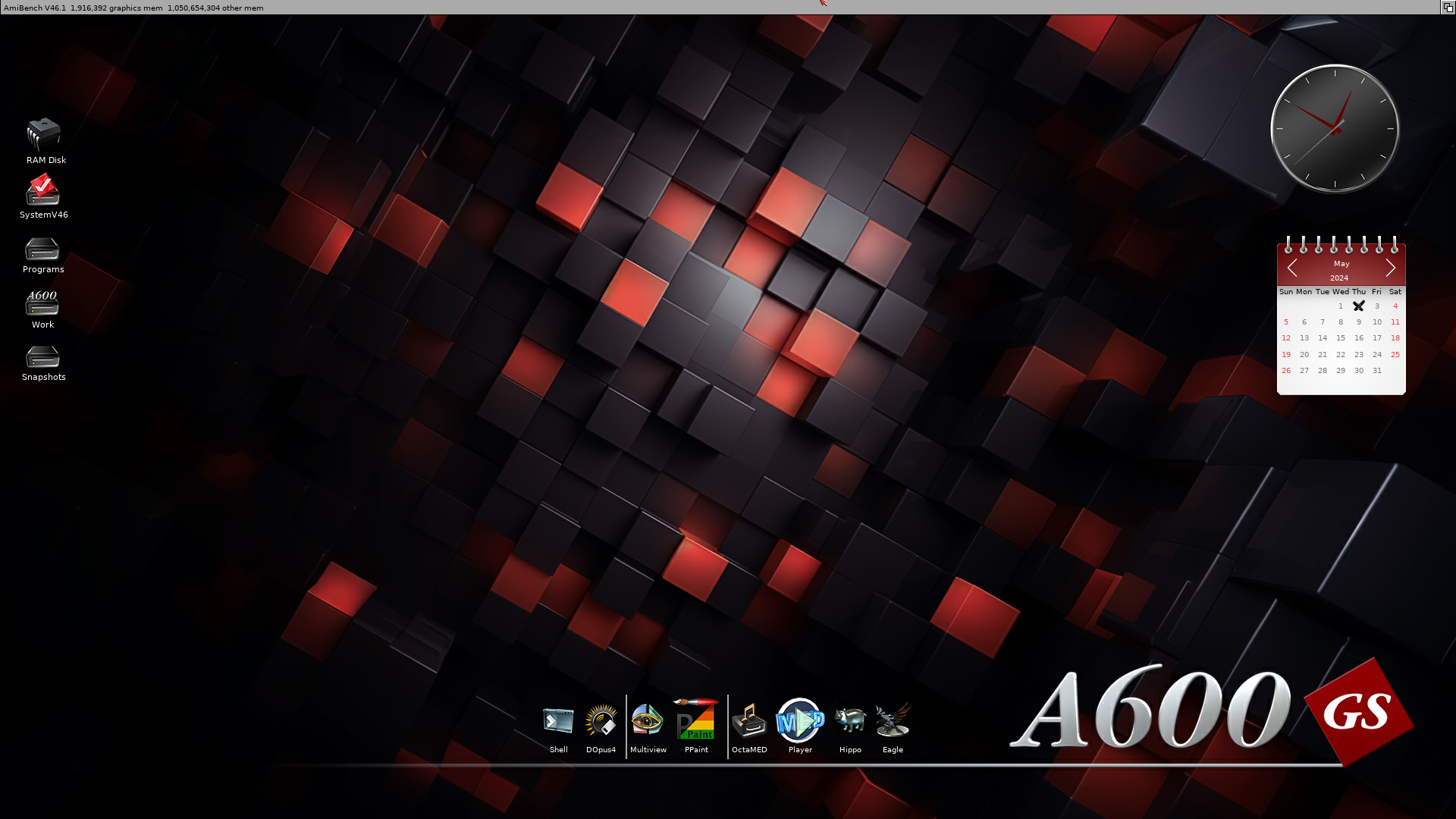Start PPaint from the dock
This screenshot has height=819, width=1456.
coord(696,719)
